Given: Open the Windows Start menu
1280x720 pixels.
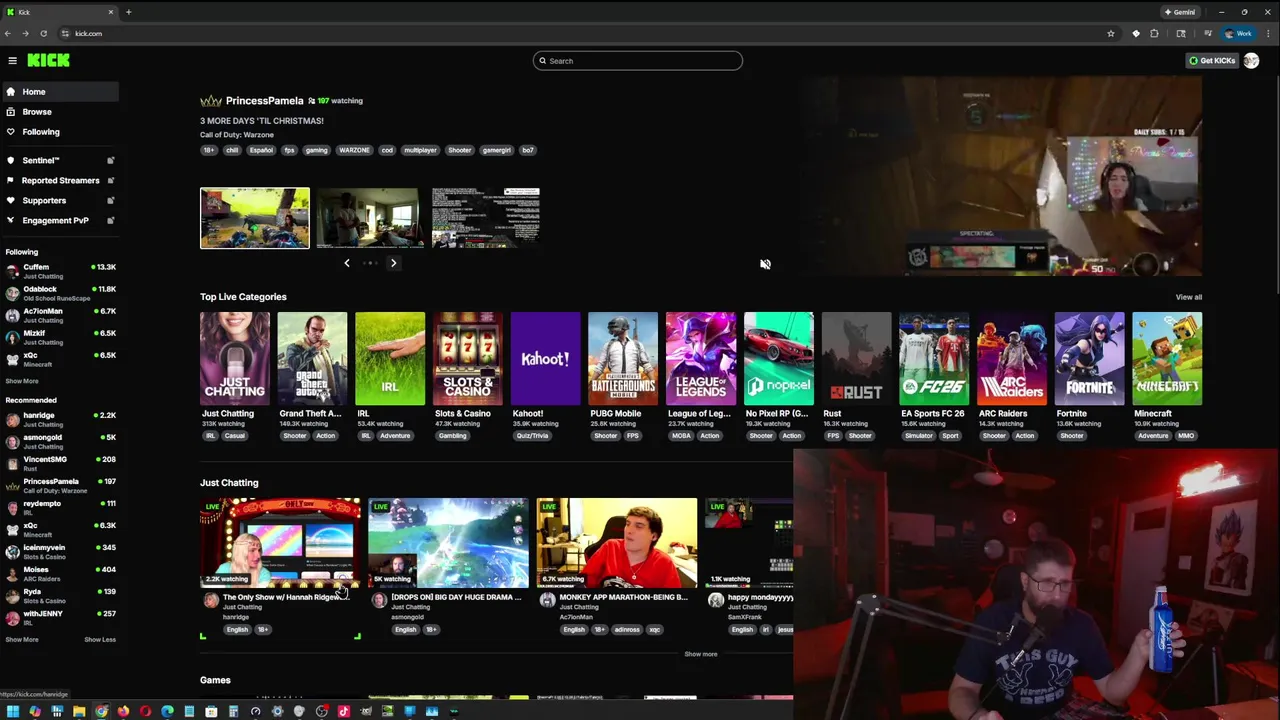Looking at the screenshot, I should (x=12, y=711).
